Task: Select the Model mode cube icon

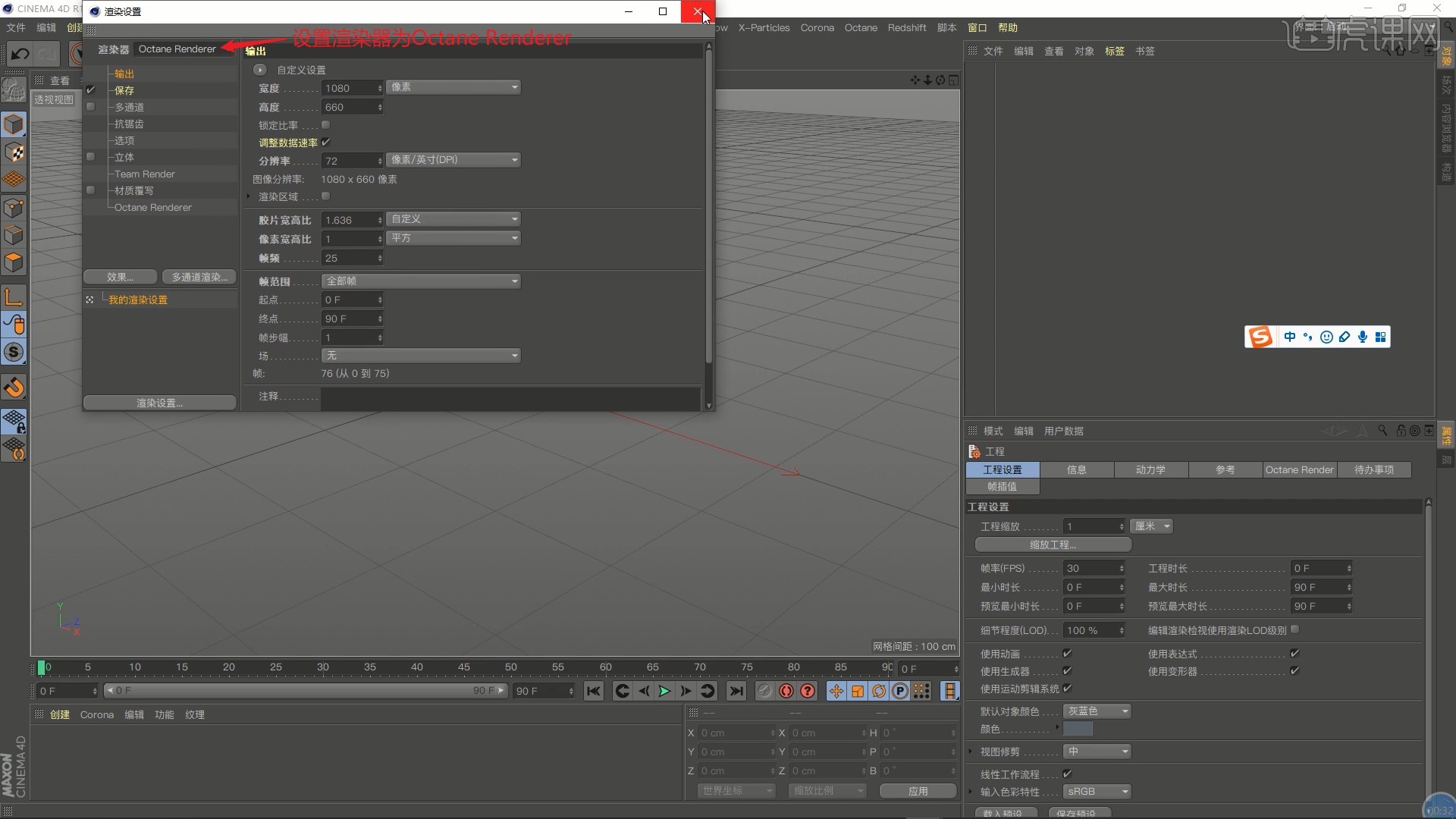Action: pos(14,124)
